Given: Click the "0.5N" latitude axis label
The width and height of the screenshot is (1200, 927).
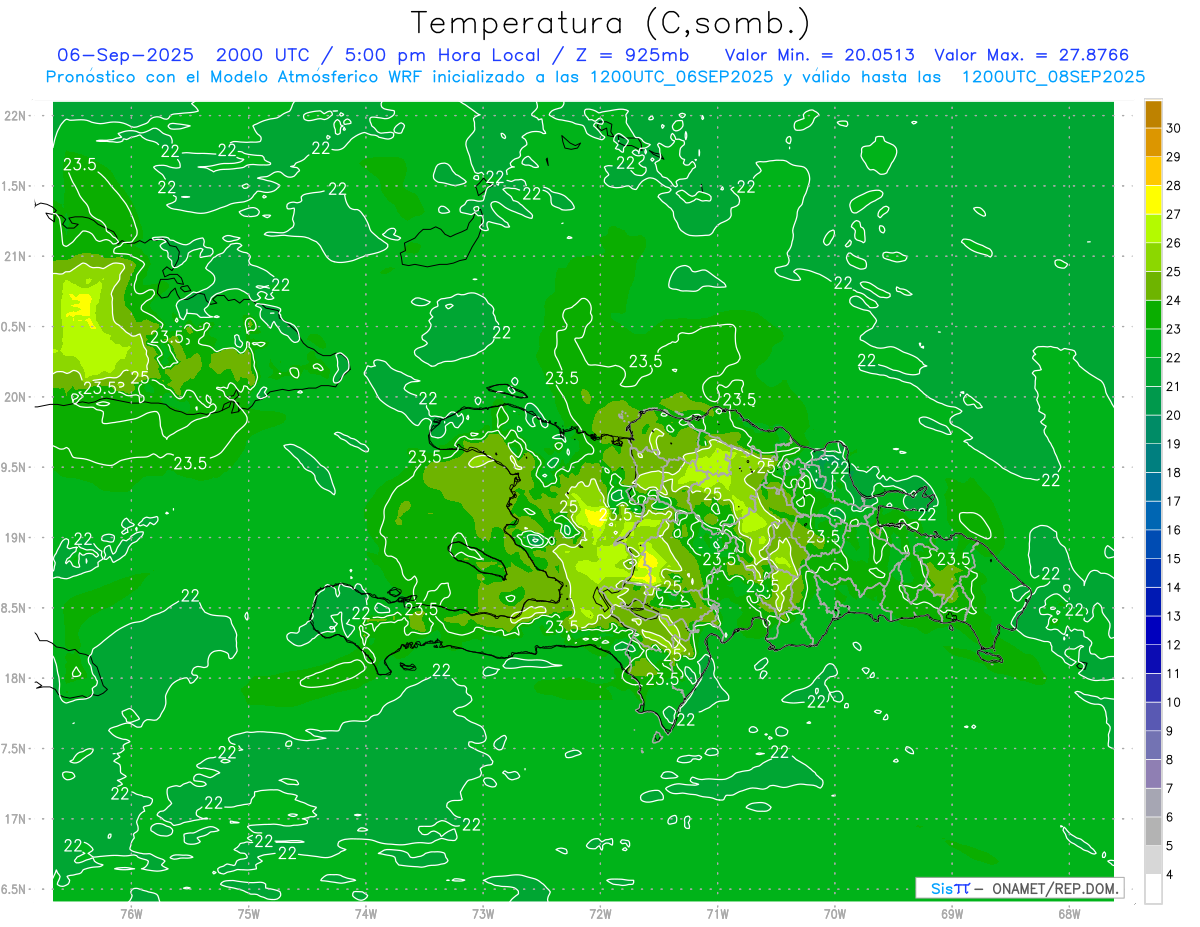Looking at the screenshot, I should tap(15, 327).
